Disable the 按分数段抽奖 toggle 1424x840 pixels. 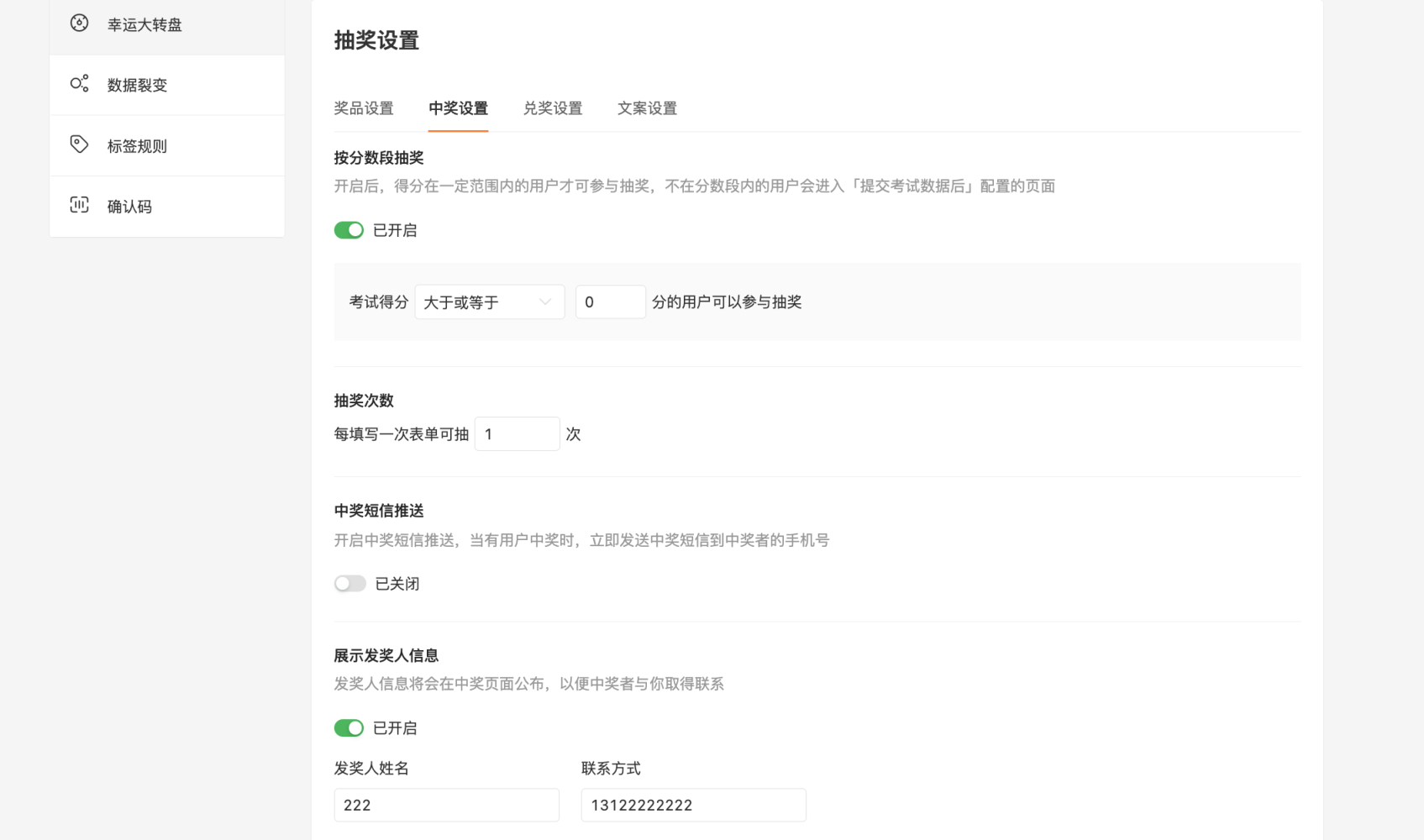point(349,230)
